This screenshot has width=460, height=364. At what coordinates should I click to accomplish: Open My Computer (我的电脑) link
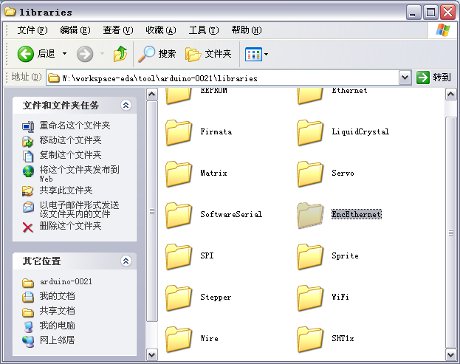tap(57, 325)
